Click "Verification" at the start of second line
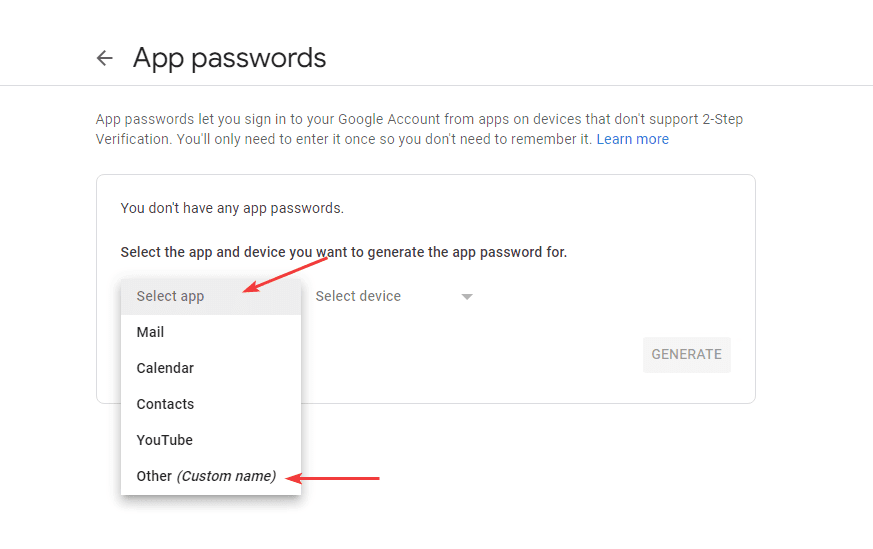Viewport: 873px width, 549px height. (x=132, y=139)
